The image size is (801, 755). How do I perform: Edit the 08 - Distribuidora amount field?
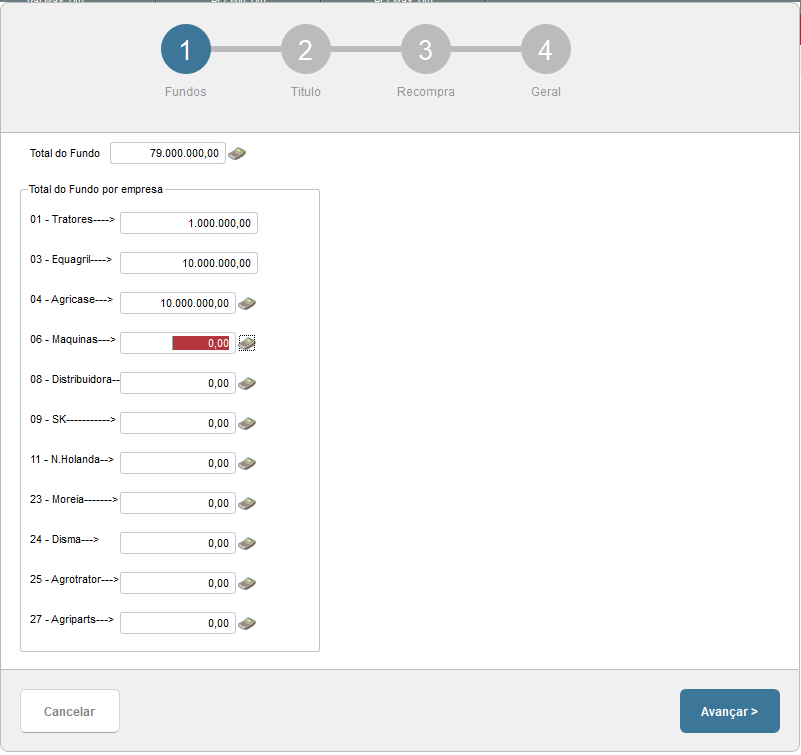pos(178,383)
